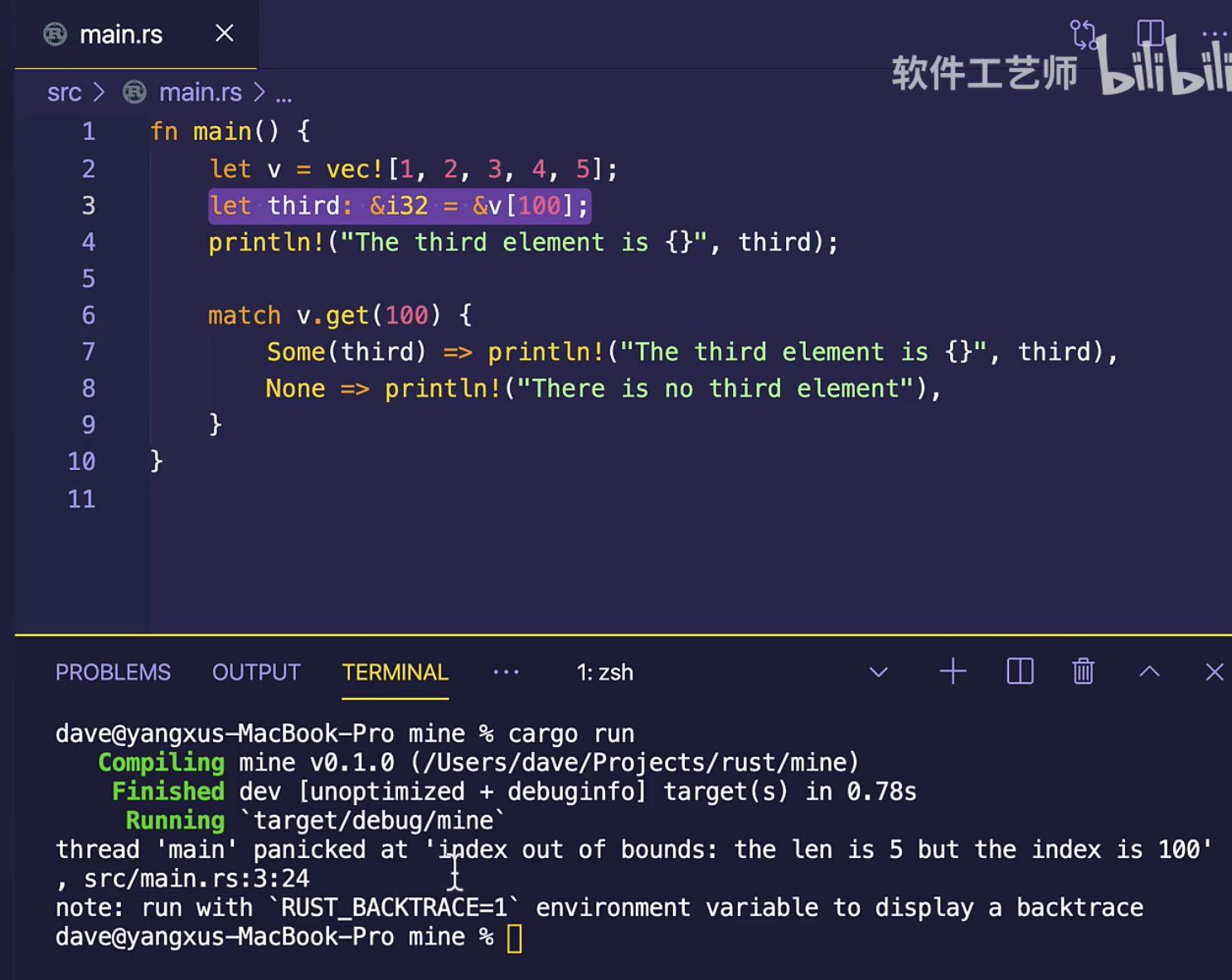Click line number 3 in the gutter
The width and height of the screenshot is (1232, 980).
click(x=89, y=206)
